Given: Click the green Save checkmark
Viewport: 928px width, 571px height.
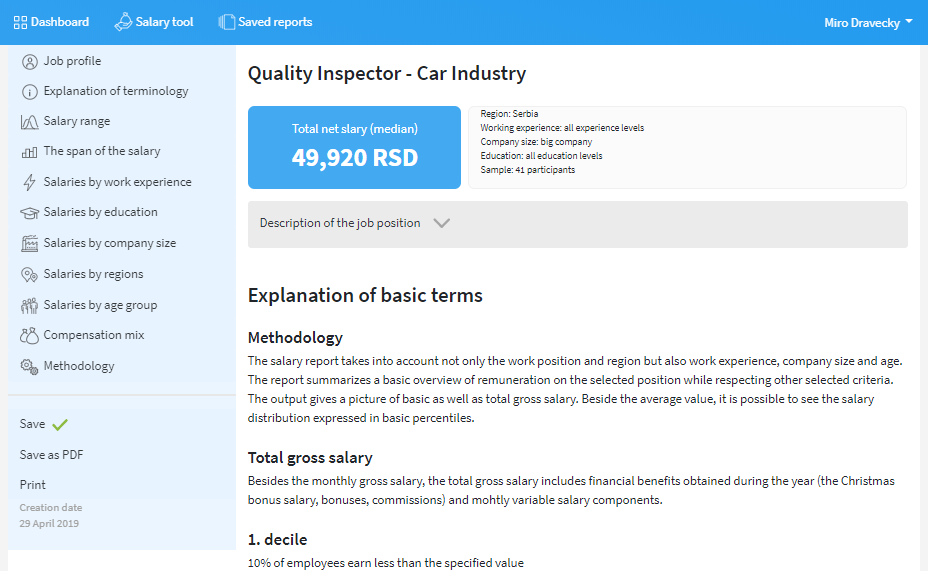Looking at the screenshot, I should click(60, 424).
